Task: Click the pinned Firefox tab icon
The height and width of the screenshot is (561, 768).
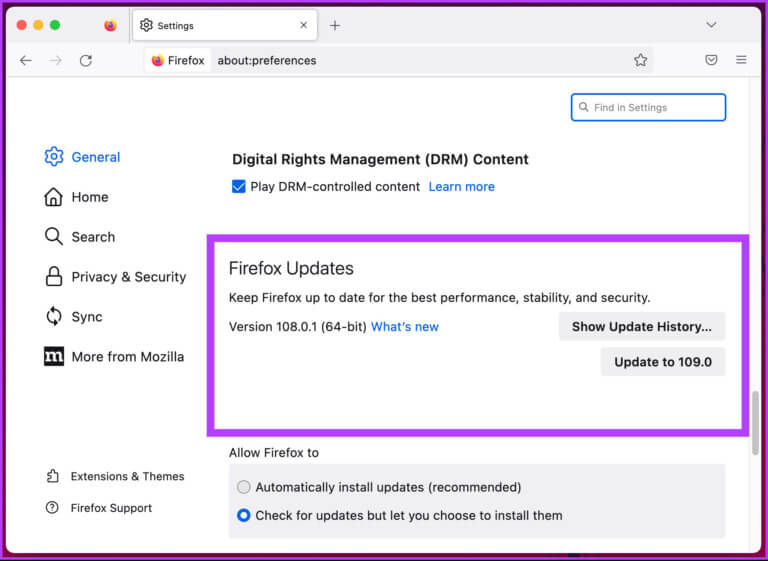Action: click(x=111, y=25)
